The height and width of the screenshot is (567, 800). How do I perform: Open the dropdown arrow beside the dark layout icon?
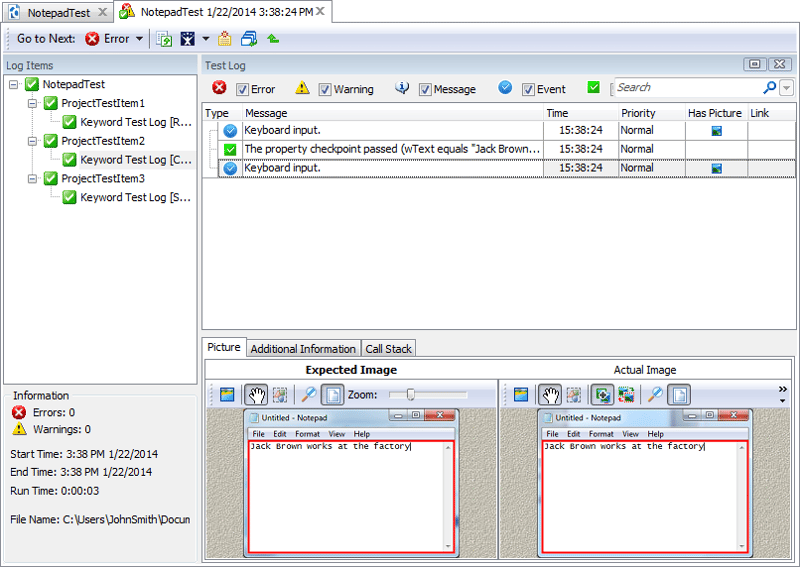206,39
